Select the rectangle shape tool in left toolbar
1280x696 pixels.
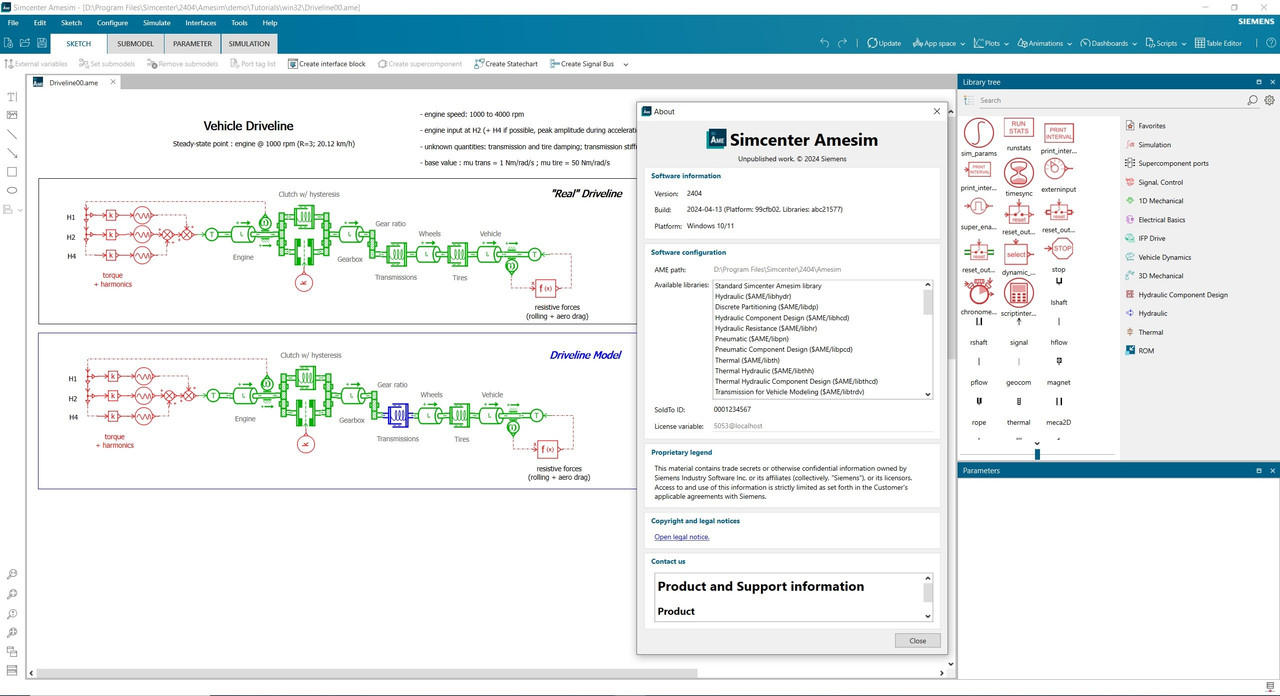click(12, 171)
